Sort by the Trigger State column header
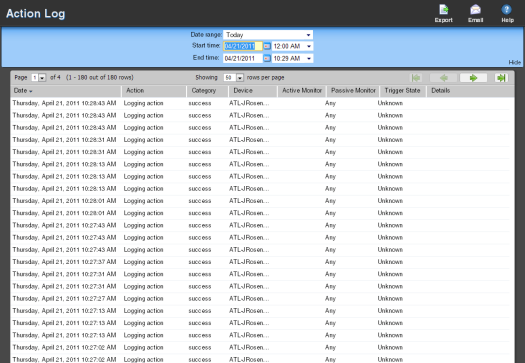This screenshot has width=525, height=363. tap(403, 91)
